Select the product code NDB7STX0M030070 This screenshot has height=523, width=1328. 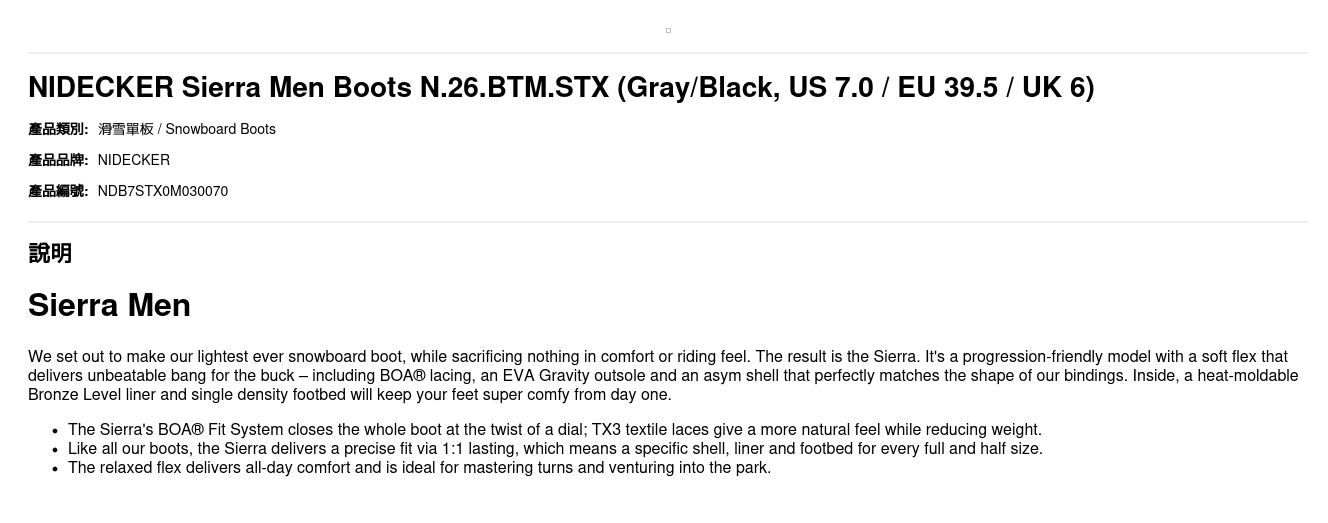click(163, 191)
